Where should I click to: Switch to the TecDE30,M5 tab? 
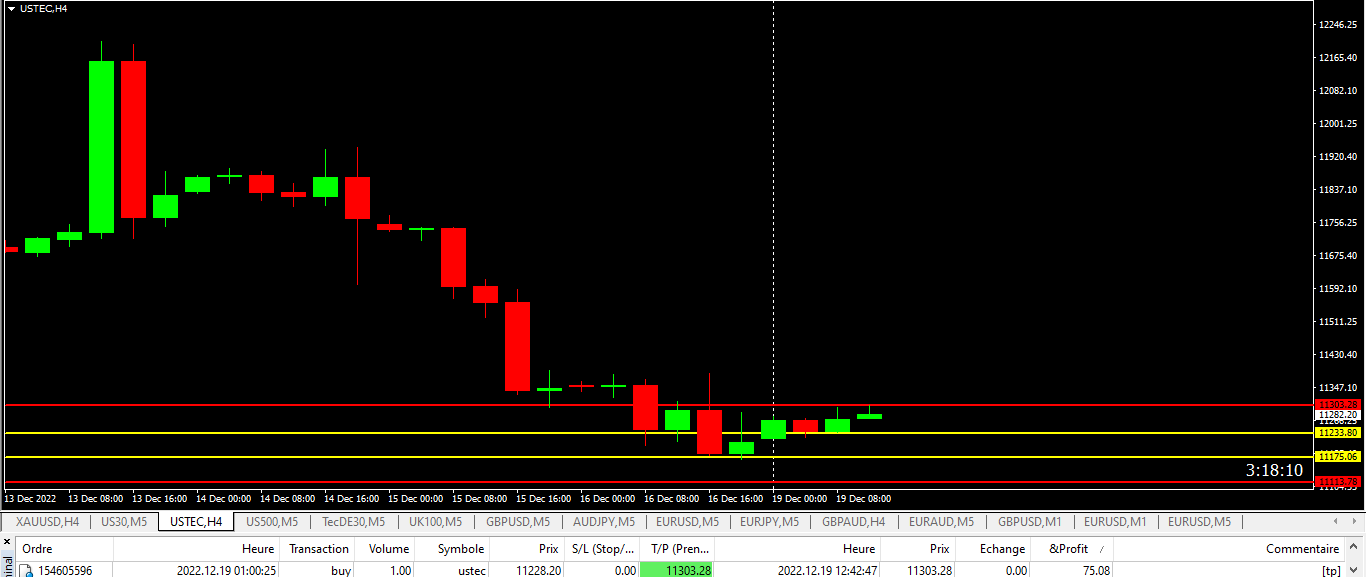[x=353, y=521]
